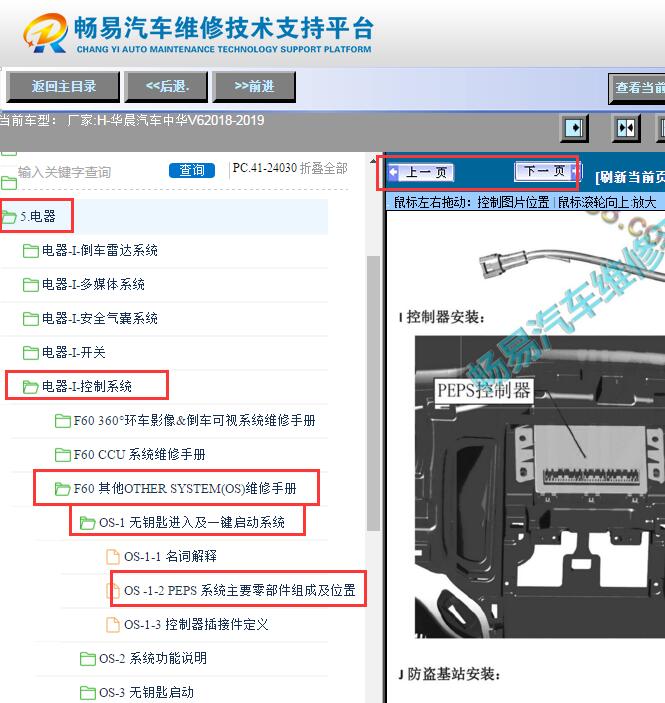Collapse F60 其他OTHER SYSTEM(OS)维修手册 folder
The image size is (665, 703).
[x=185, y=488]
